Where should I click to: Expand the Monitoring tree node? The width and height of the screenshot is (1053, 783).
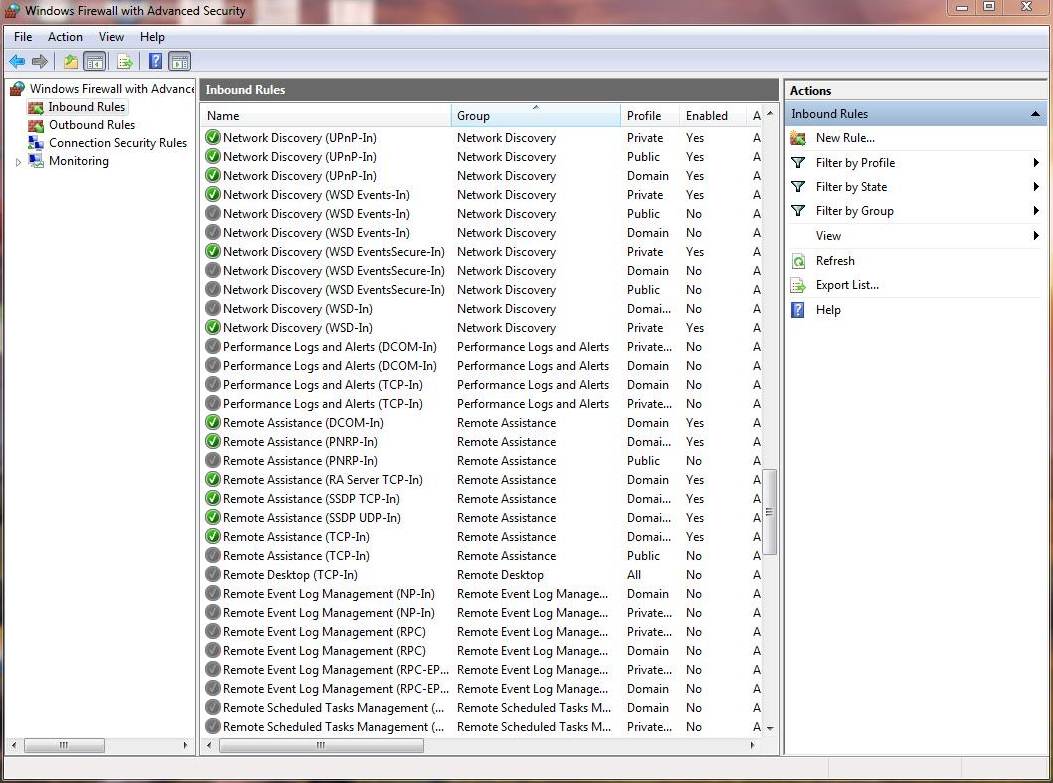18,162
